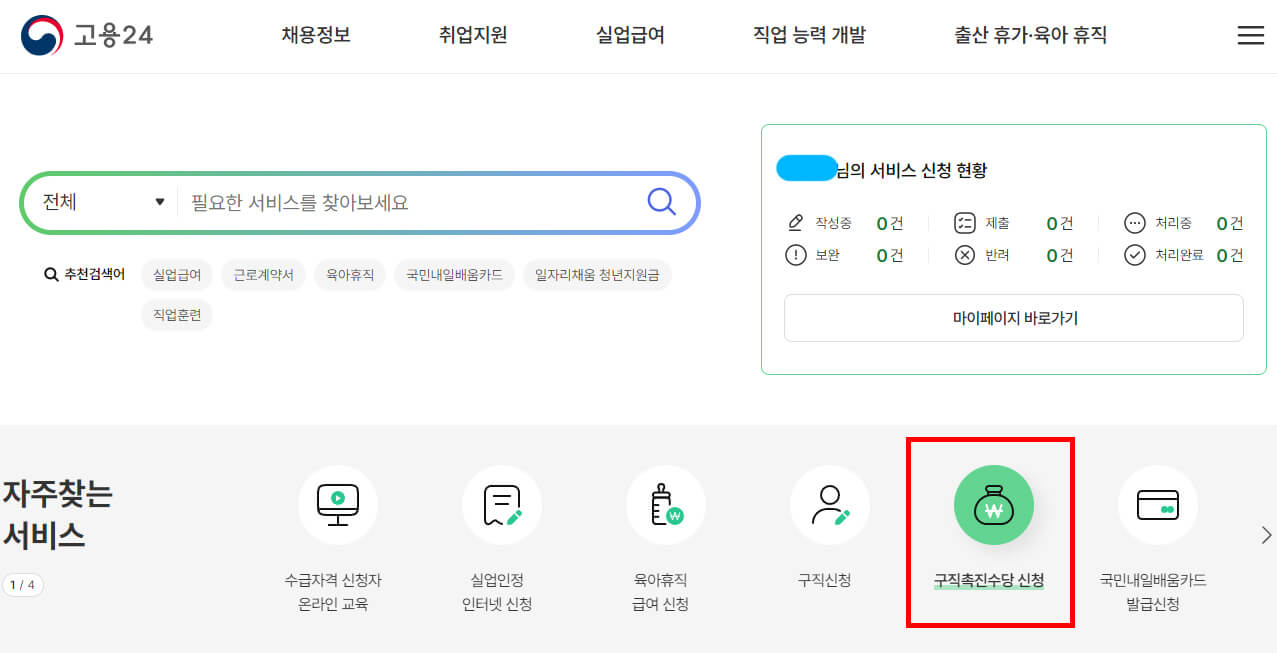Open the hamburger menu
Image resolution: width=1277 pixels, height=653 pixels.
(x=1249, y=34)
